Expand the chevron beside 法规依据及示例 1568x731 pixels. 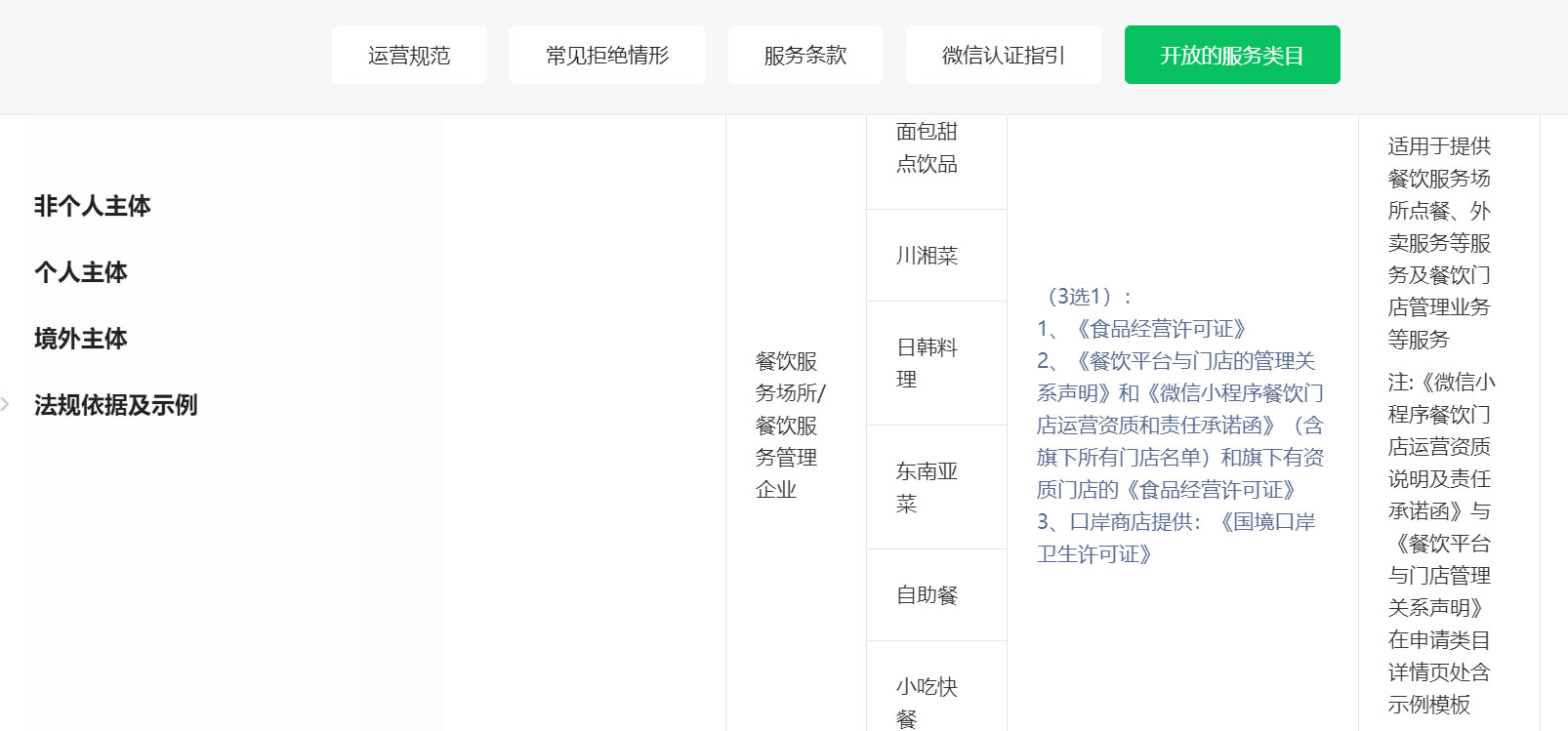pyautogui.click(x=6, y=404)
